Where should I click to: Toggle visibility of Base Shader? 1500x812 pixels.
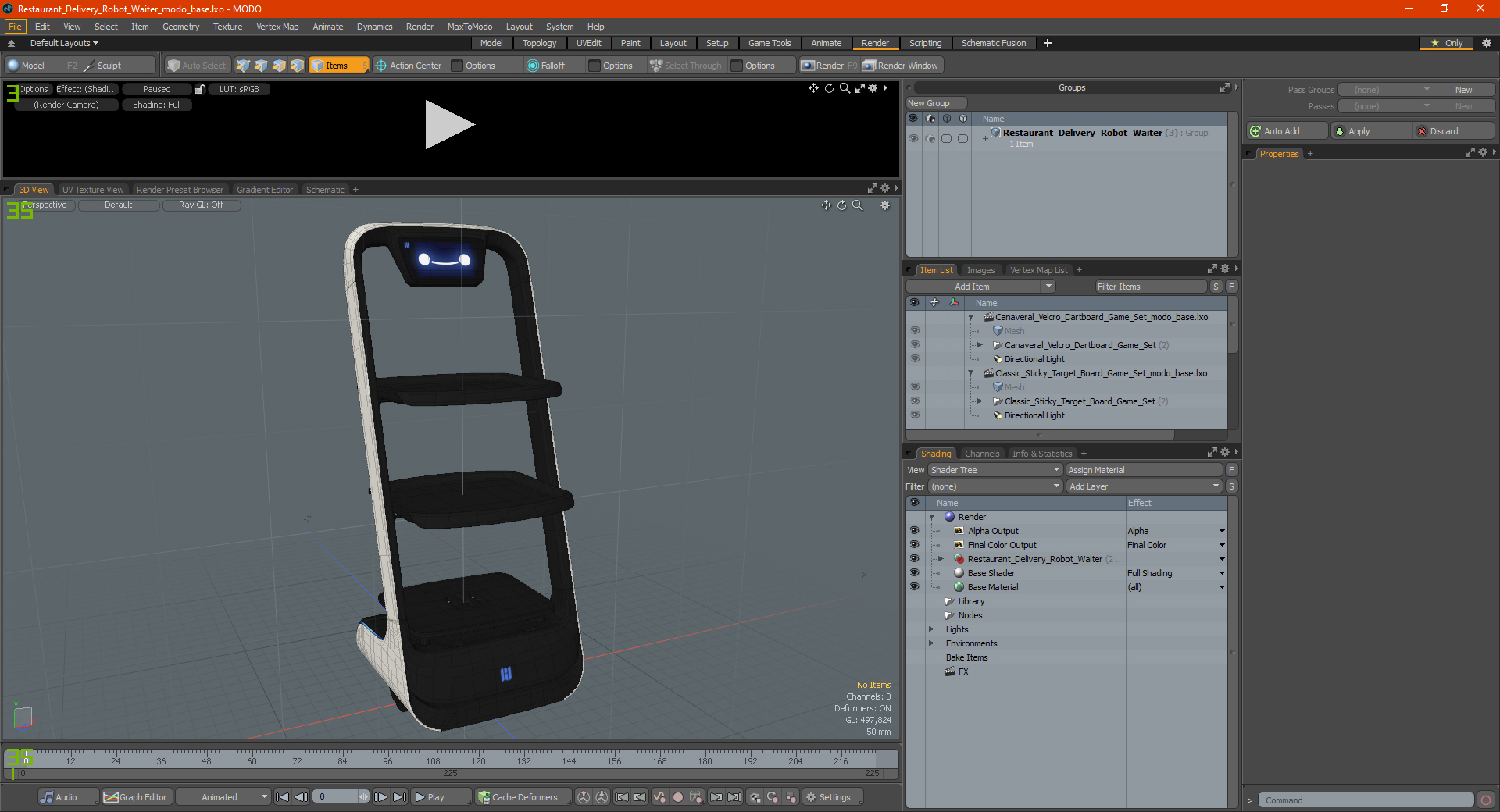click(x=914, y=573)
